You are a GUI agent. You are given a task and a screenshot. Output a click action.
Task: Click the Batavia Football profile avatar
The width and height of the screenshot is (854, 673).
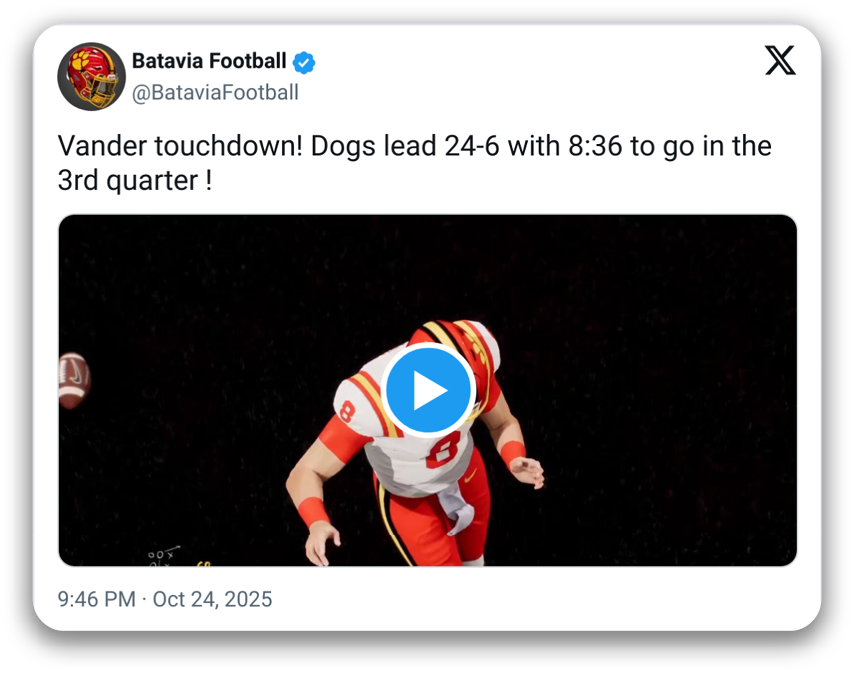pos(91,76)
